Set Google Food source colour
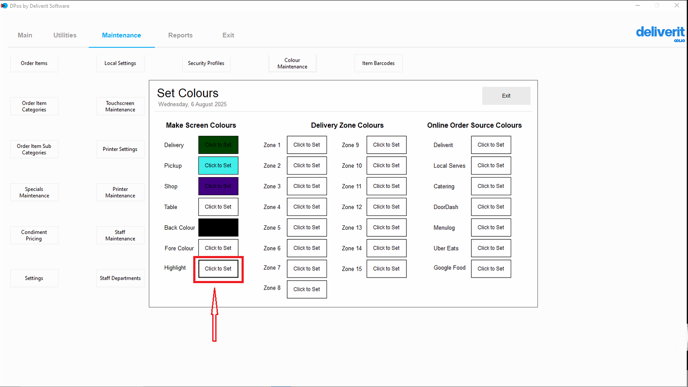 pos(491,269)
